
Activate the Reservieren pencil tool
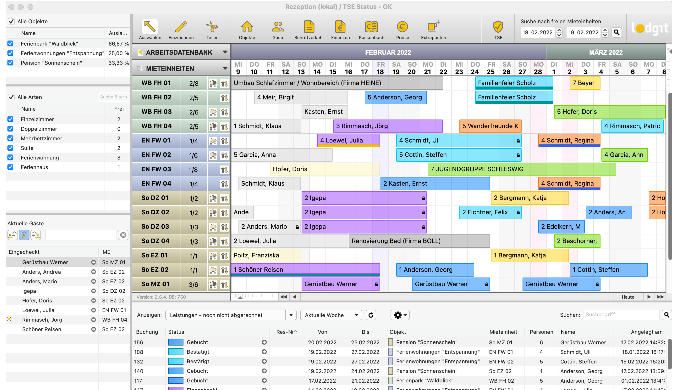[x=181, y=27]
